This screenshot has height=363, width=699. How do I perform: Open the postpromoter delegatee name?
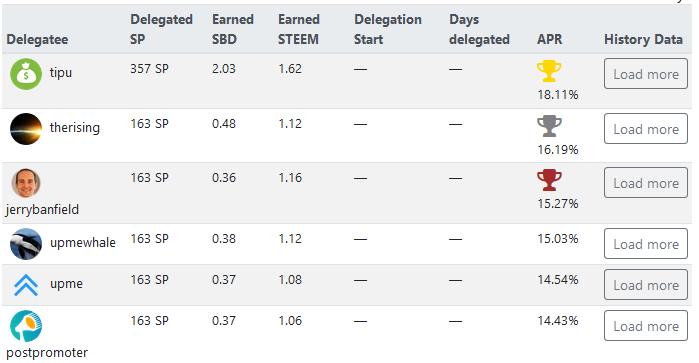47,353
